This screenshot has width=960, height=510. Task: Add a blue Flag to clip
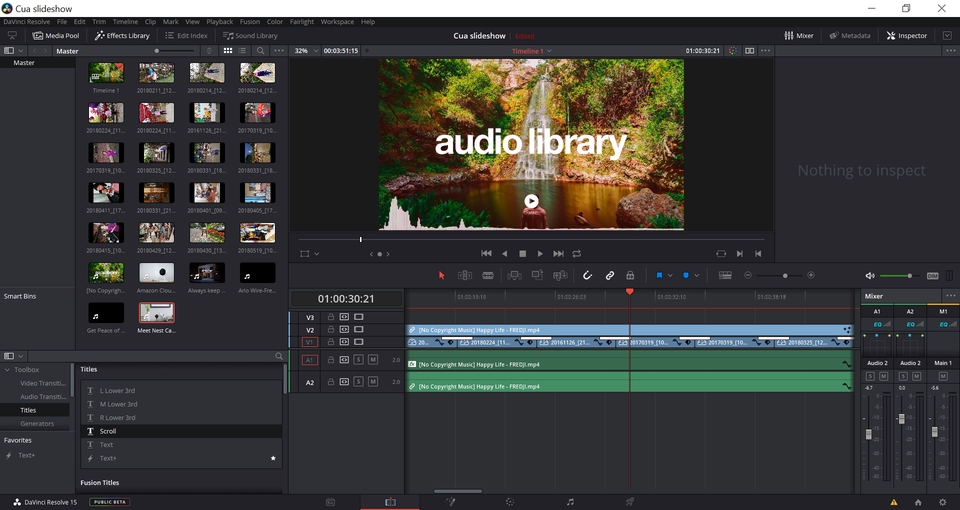pyautogui.click(x=659, y=276)
